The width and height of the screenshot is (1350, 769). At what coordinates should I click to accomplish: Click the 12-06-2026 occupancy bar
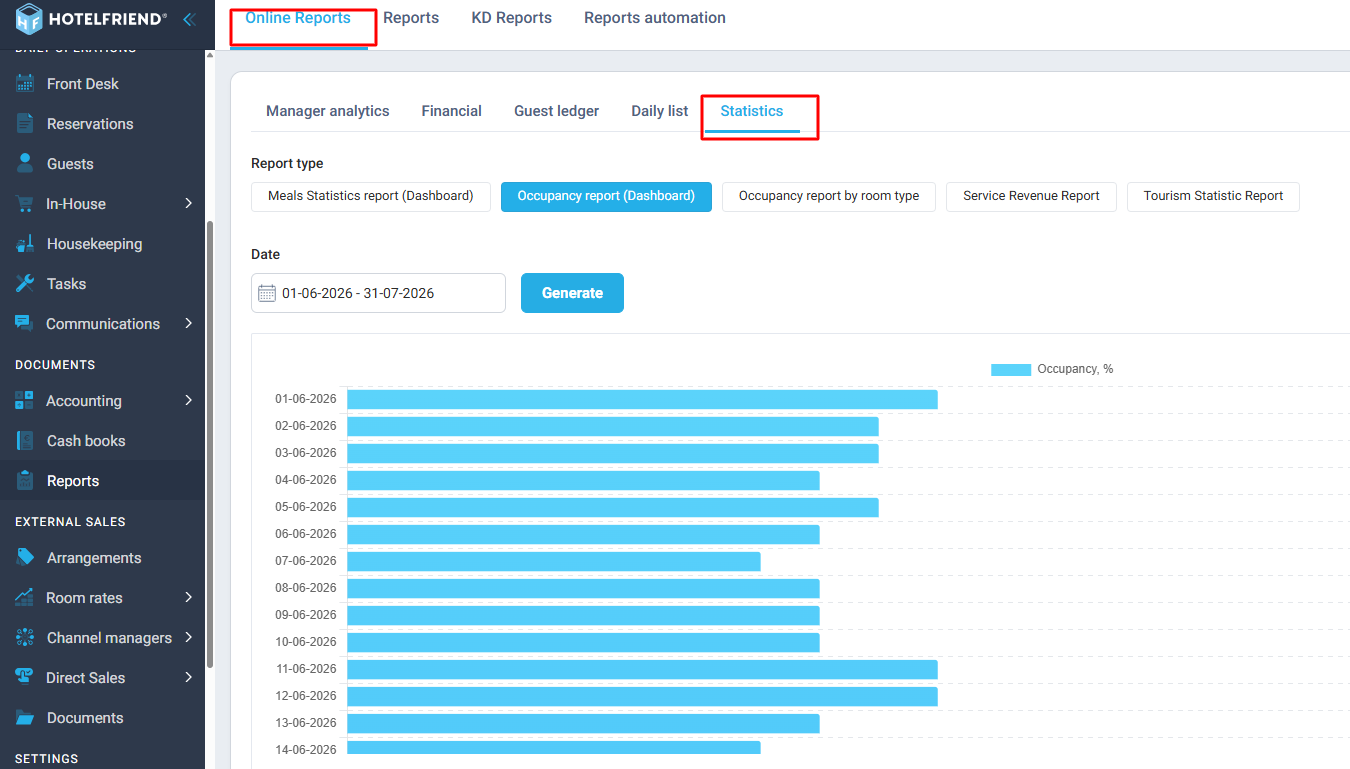[x=642, y=696]
